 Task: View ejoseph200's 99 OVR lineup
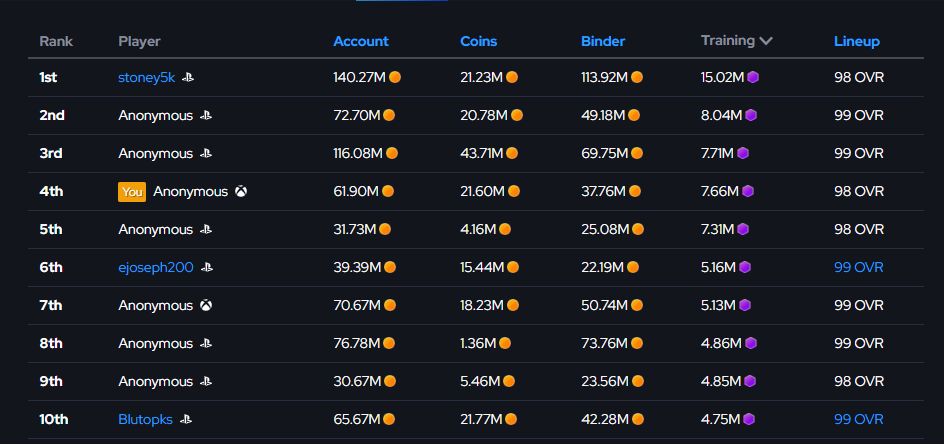click(859, 267)
